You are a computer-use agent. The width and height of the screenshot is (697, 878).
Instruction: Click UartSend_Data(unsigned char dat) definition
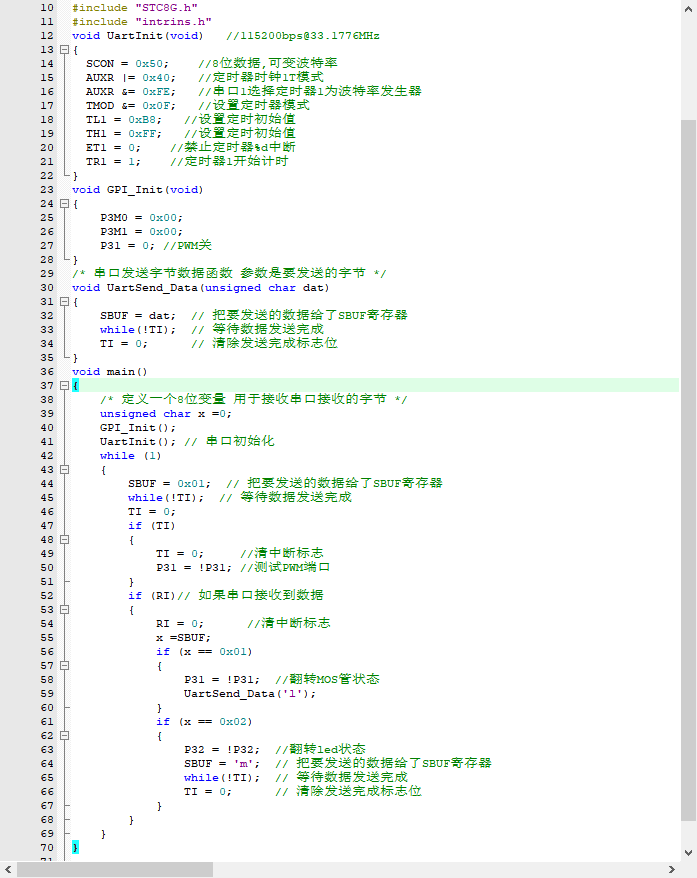(x=200, y=287)
